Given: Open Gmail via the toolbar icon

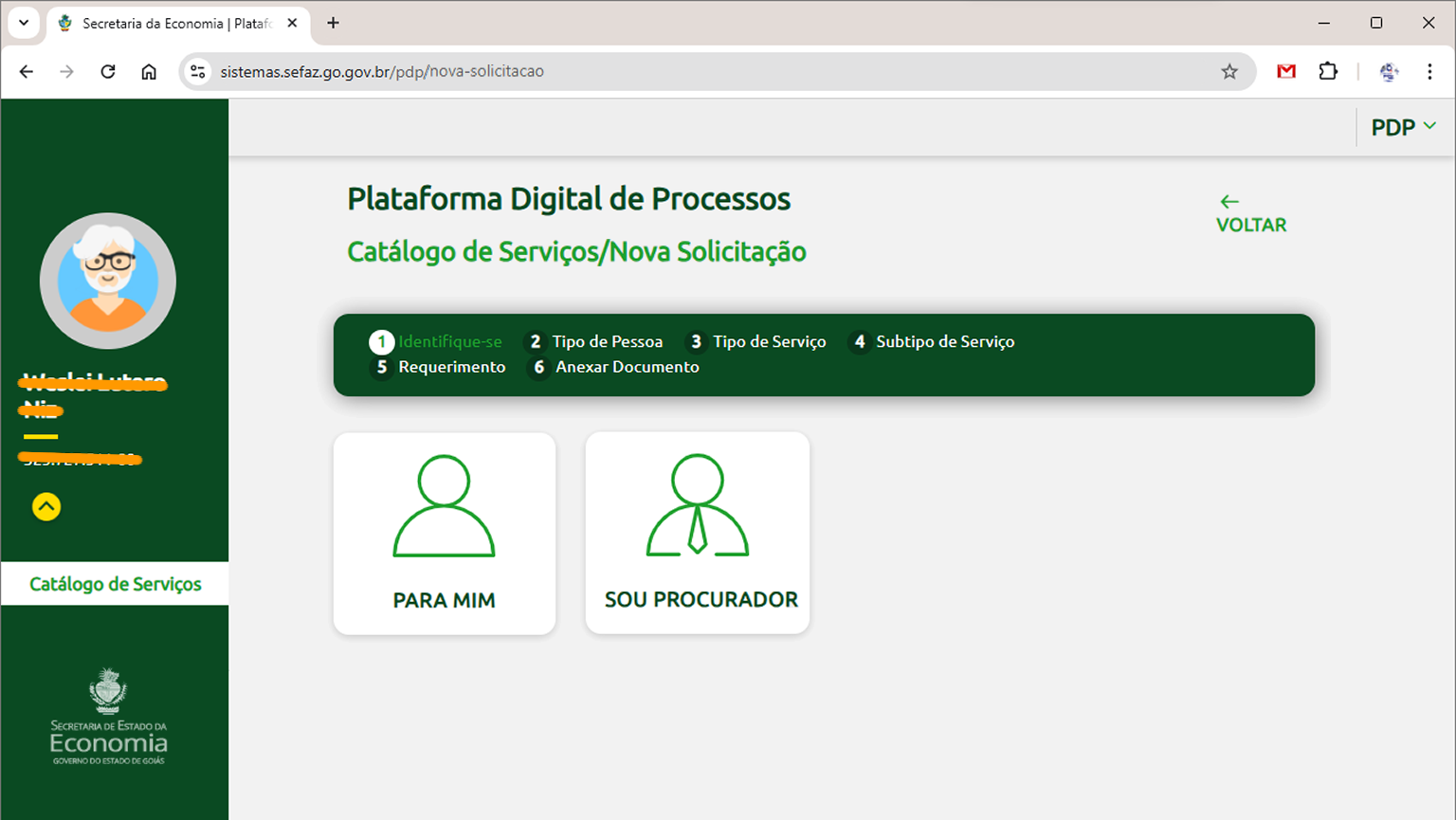Looking at the screenshot, I should point(1285,71).
